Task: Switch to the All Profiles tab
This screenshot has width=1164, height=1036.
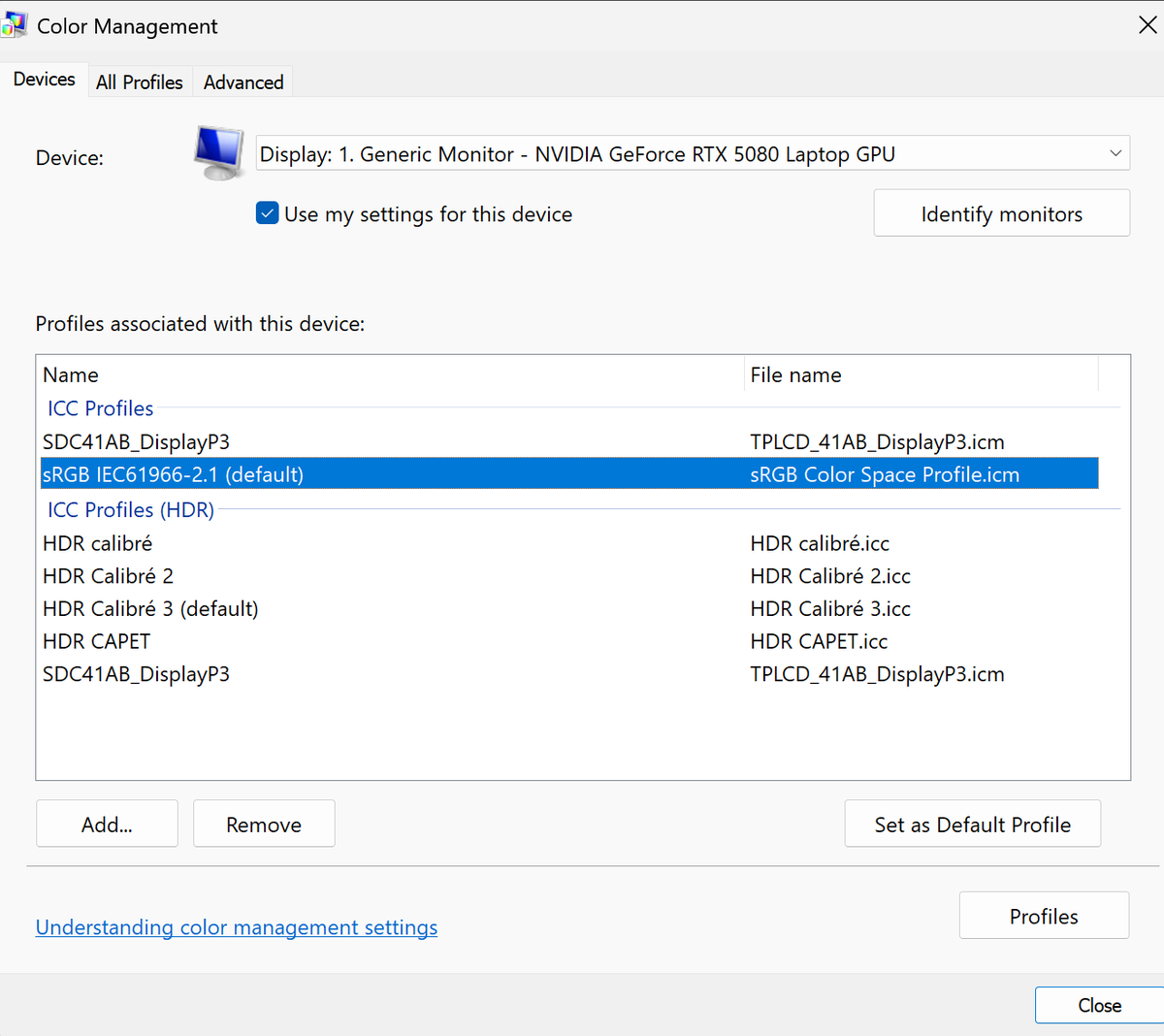Action: (140, 82)
